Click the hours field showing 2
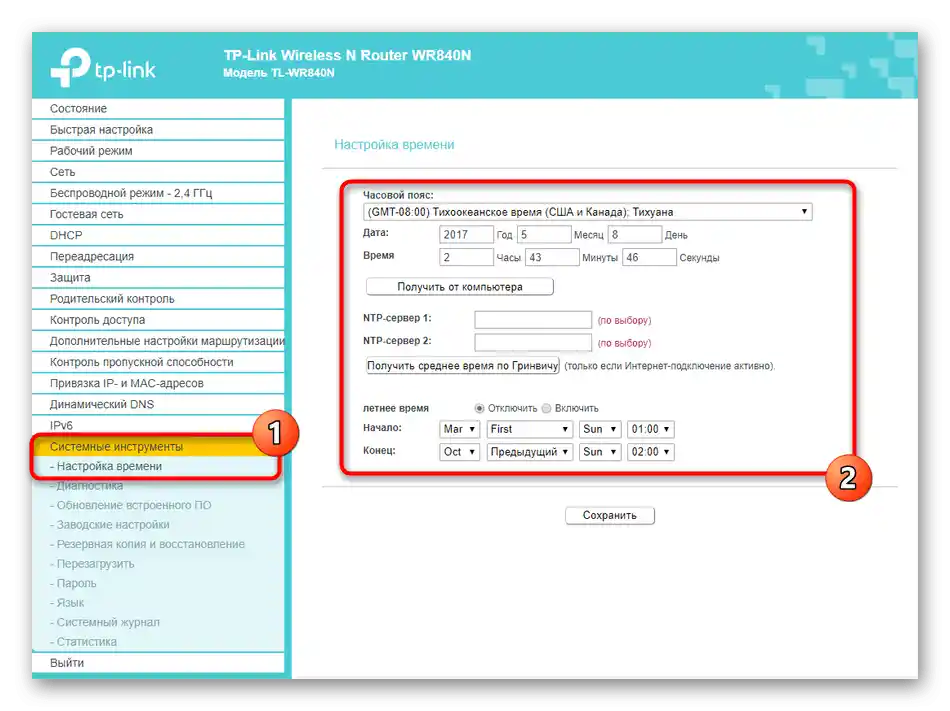This screenshot has height=711, width=950. click(x=467, y=257)
